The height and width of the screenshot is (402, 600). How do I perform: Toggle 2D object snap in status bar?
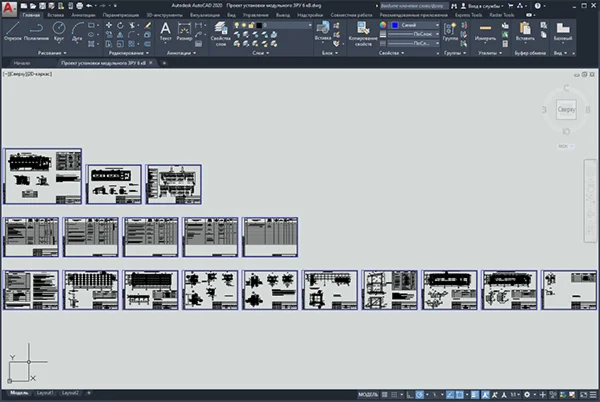point(460,394)
